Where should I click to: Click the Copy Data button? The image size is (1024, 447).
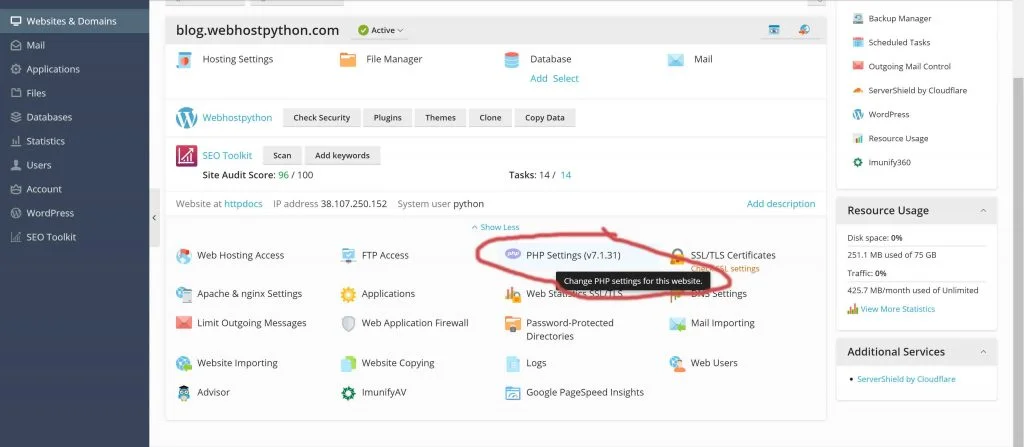pos(545,118)
